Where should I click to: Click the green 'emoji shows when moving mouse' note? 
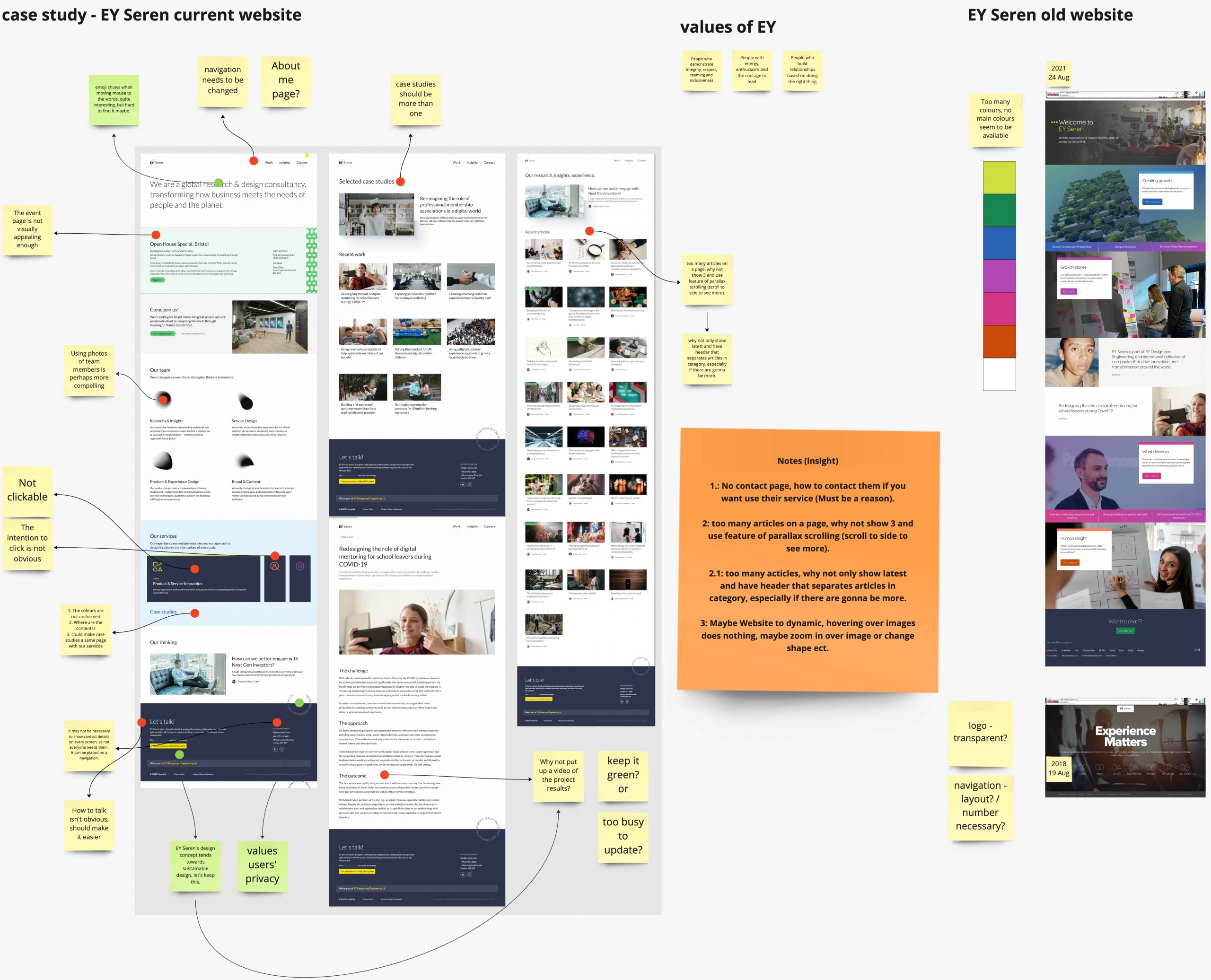click(x=114, y=99)
